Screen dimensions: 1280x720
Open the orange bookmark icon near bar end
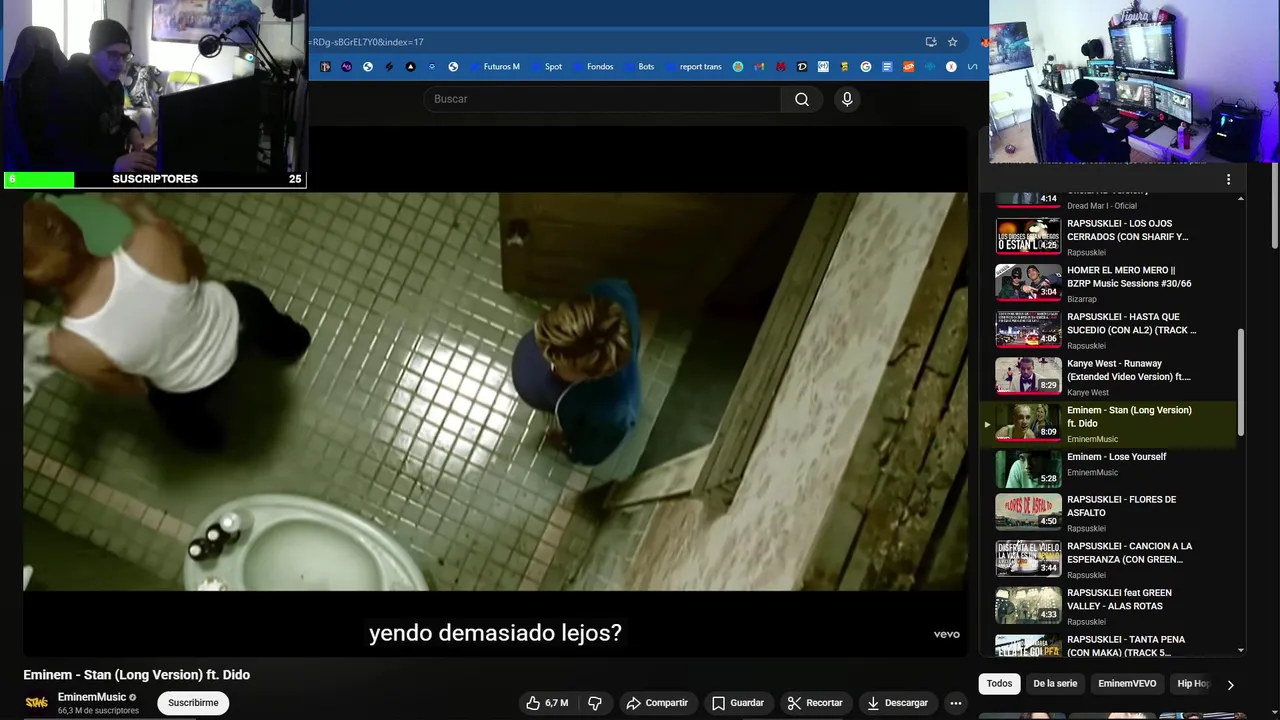click(909, 67)
